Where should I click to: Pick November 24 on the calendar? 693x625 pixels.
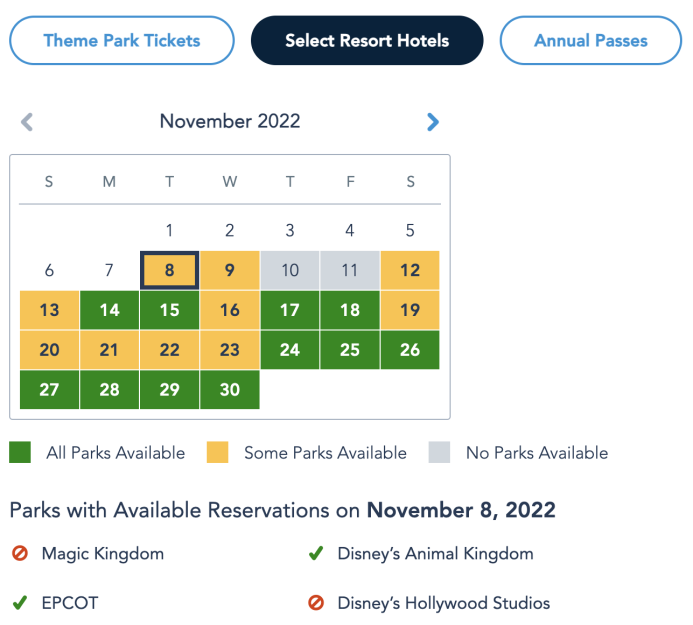290,350
